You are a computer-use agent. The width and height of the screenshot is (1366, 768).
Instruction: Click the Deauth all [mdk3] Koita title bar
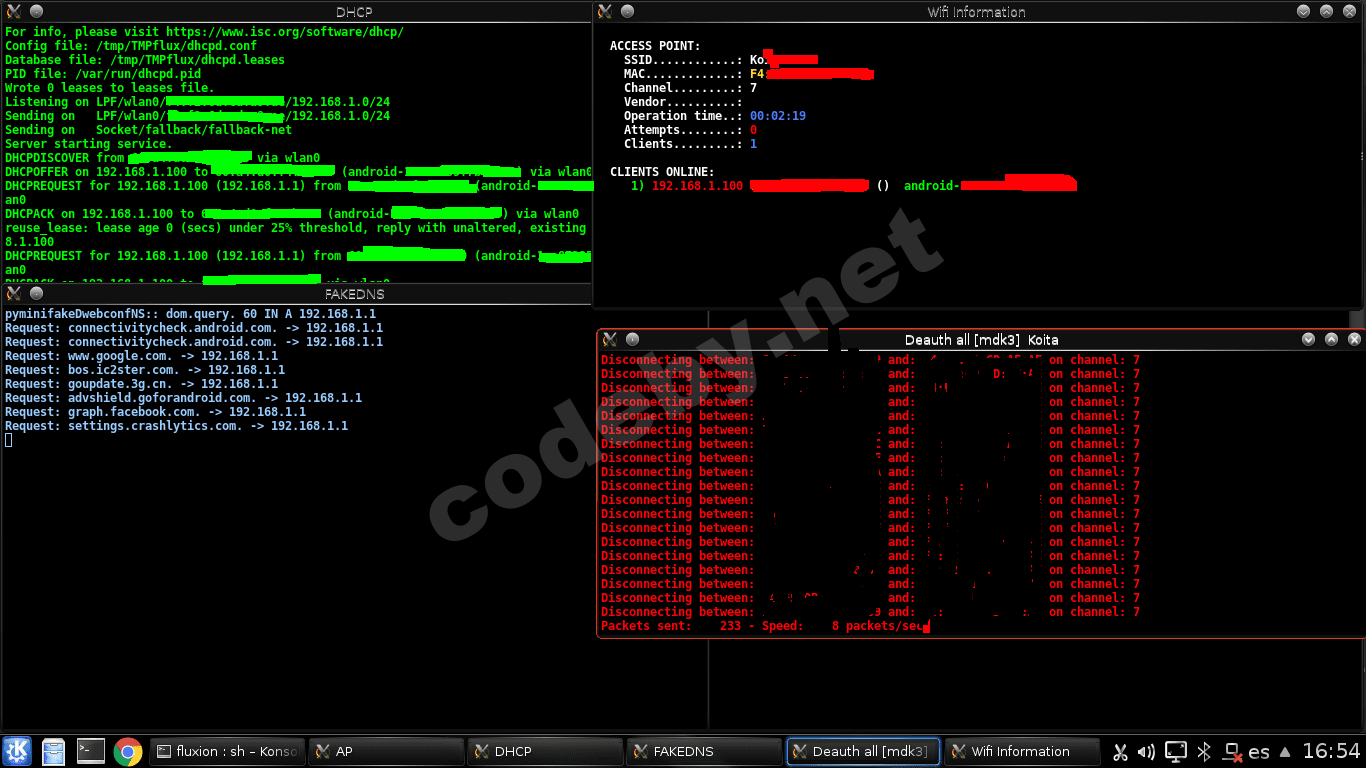[x=981, y=339]
